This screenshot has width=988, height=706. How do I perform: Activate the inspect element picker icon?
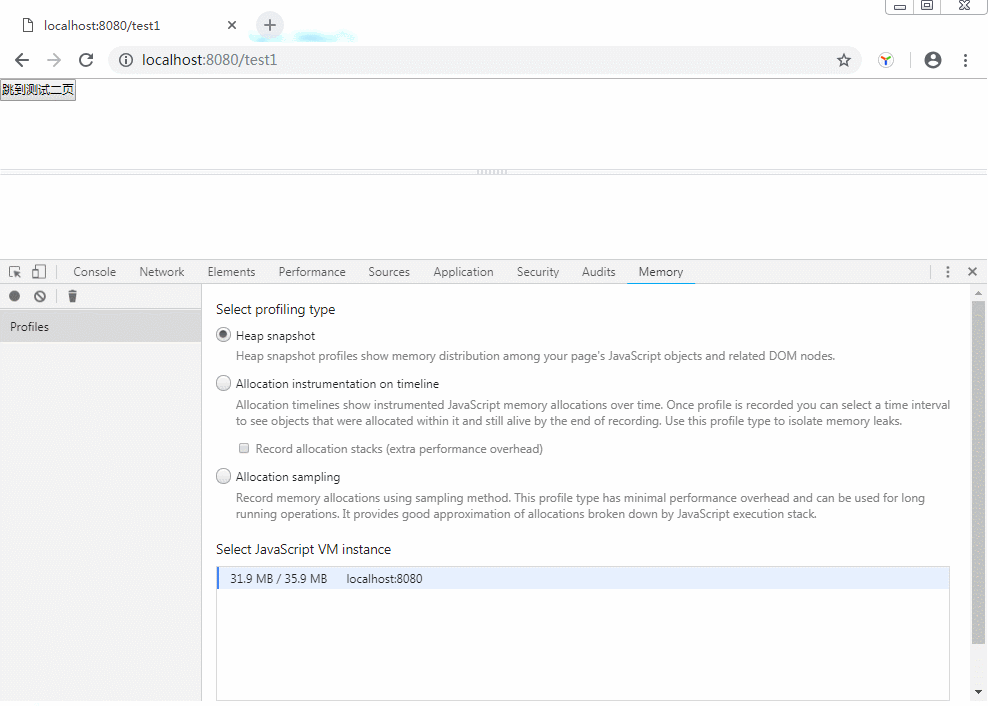click(15, 272)
